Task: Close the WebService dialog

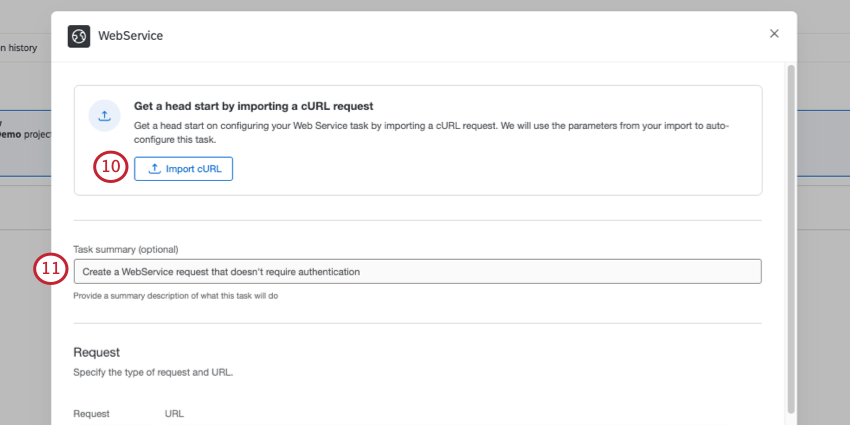Action: tap(774, 34)
